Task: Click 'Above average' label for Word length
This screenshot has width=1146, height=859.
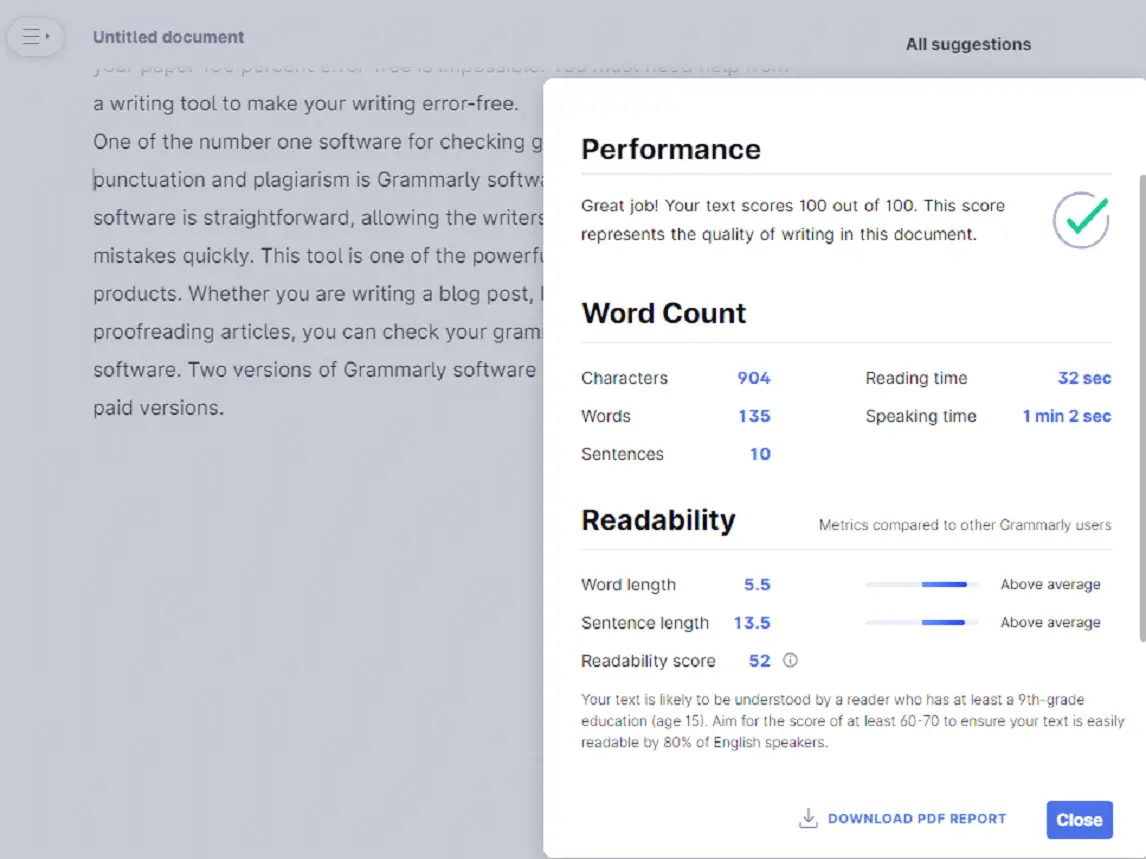Action: [x=1050, y=584]
